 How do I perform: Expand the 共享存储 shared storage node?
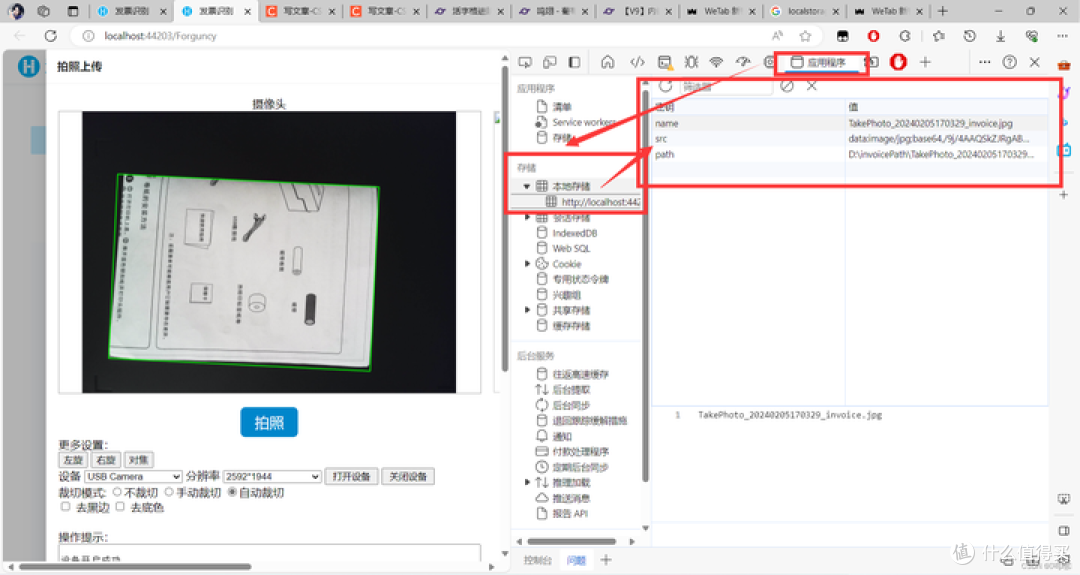tap(528, 310)
